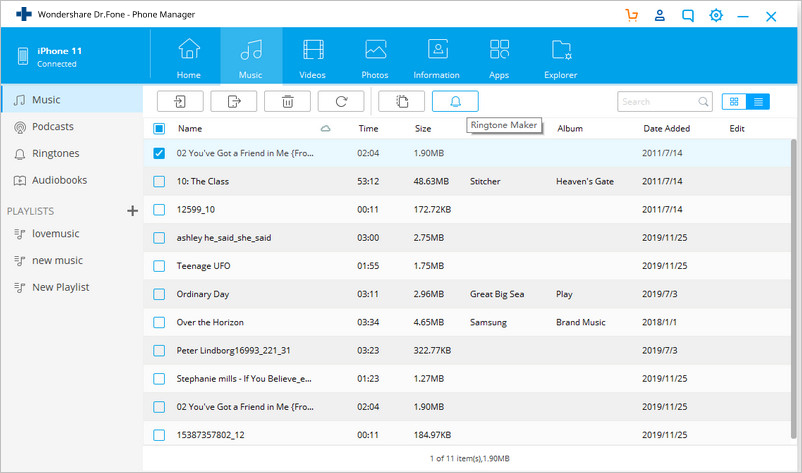Image resolution: width=802 pixels, height=473 pixels.
Task: Select Ringtones in the sidebar
Action: click(72, 153)
